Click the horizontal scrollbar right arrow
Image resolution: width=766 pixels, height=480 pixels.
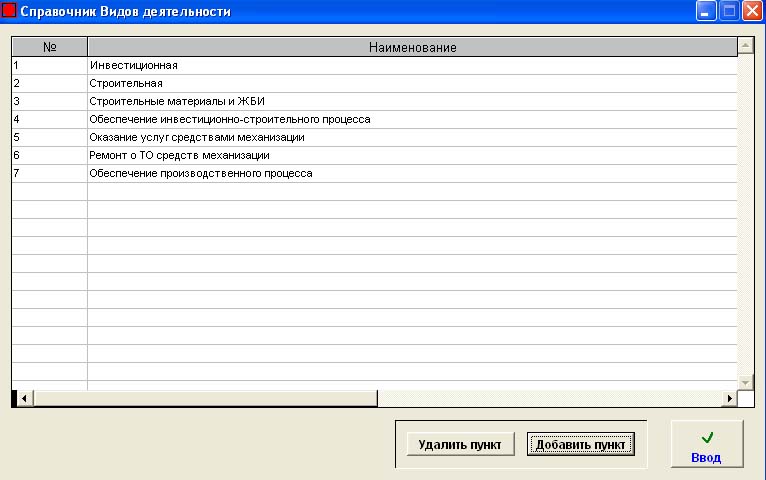coord(729,398)
